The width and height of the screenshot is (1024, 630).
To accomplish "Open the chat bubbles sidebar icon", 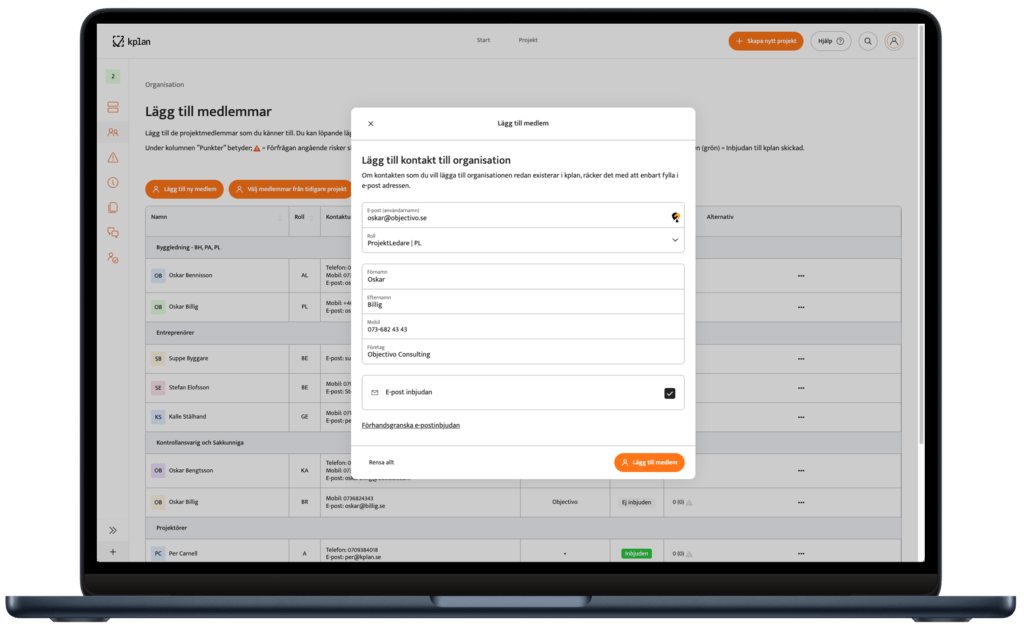I will [x=113, y=232].
